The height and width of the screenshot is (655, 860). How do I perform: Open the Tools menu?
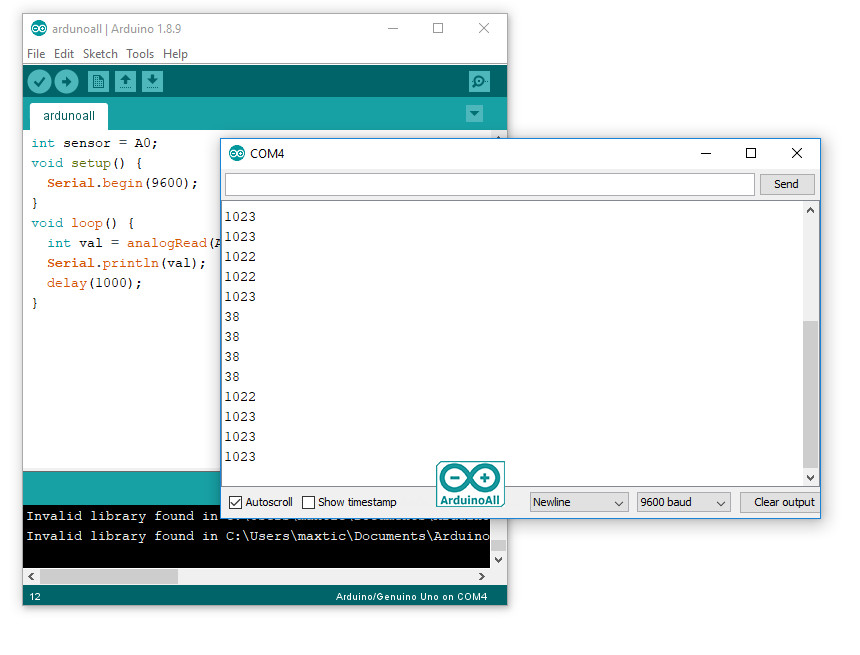[140, 54]
